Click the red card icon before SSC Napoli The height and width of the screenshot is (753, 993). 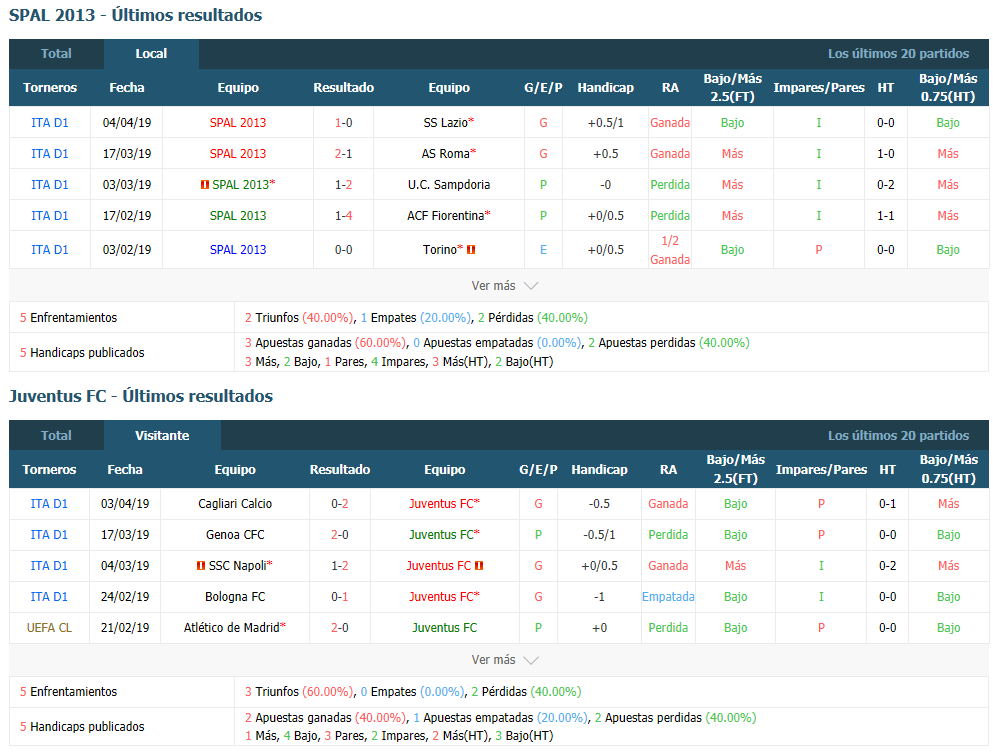[x=201, y=566]
